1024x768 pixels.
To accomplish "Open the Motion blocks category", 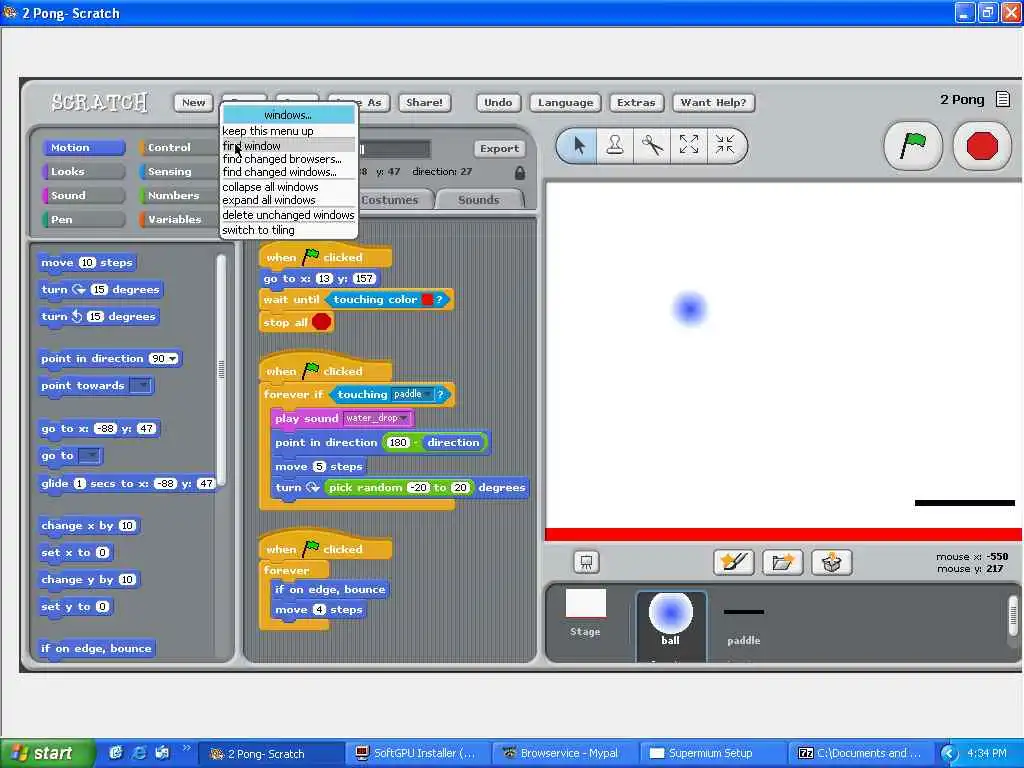I will (84, 148).
